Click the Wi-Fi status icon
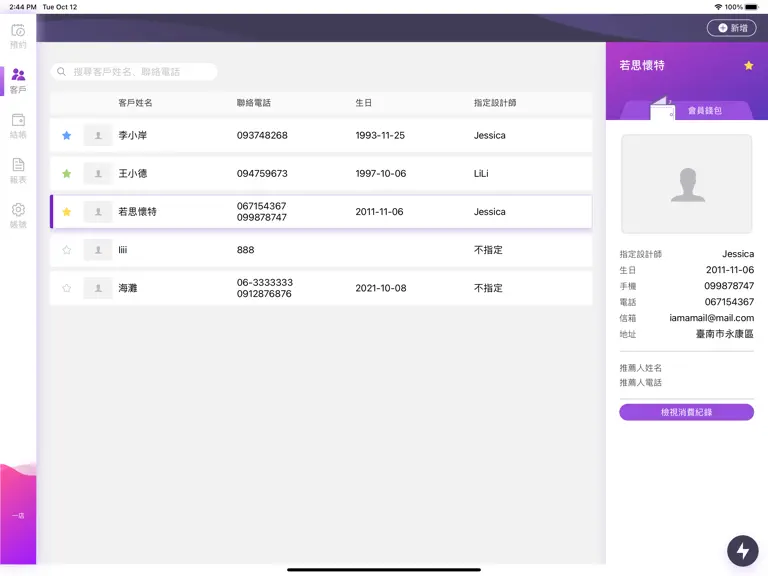768x576 pixels. pyautogui.click(x=718, y=7)
